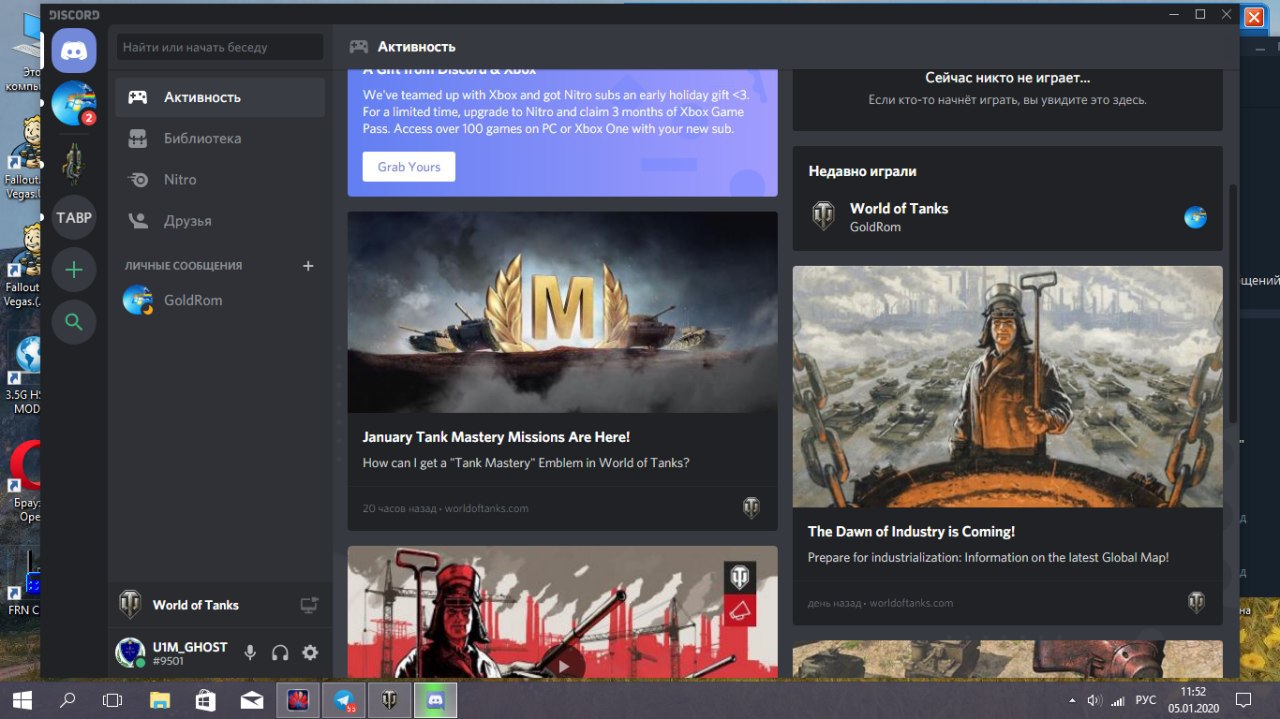
Task: Select Активность in sidebar
Action: pyautogui.click(x=220, y=97)
